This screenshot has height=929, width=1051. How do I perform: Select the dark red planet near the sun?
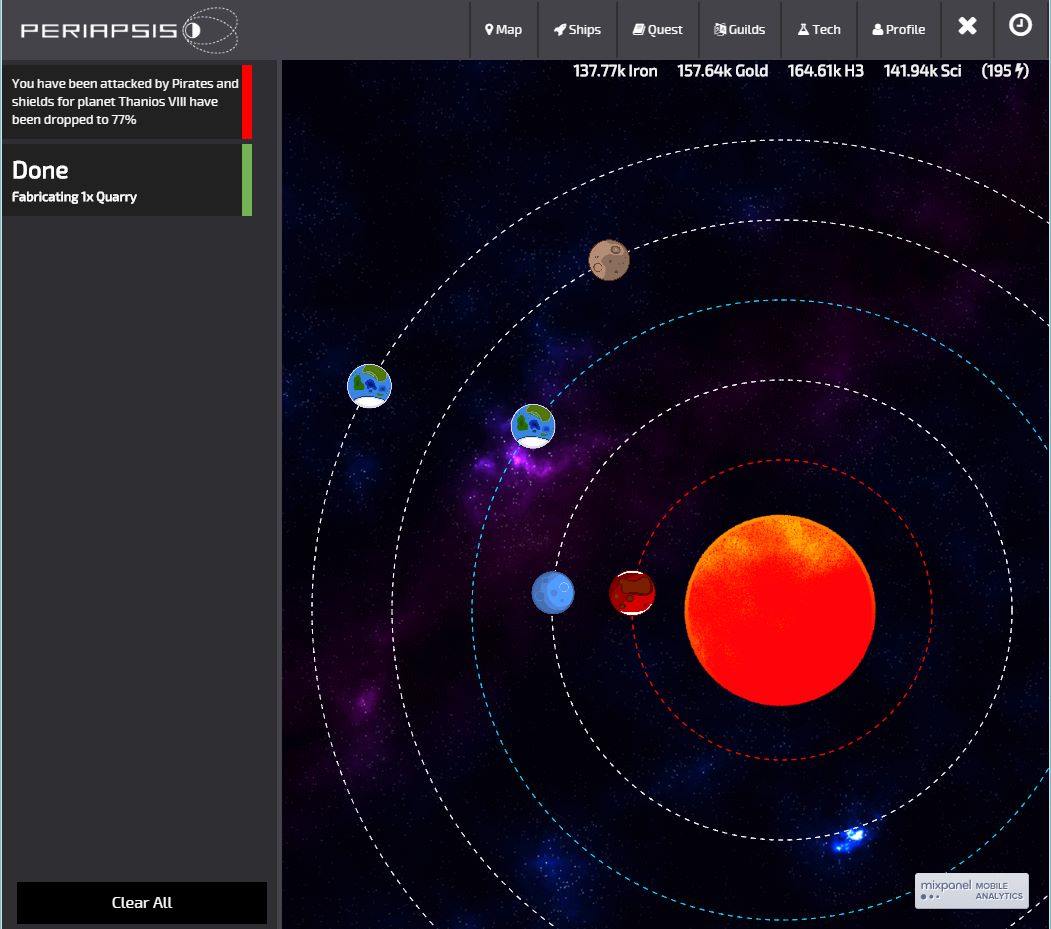pos(632,593)
